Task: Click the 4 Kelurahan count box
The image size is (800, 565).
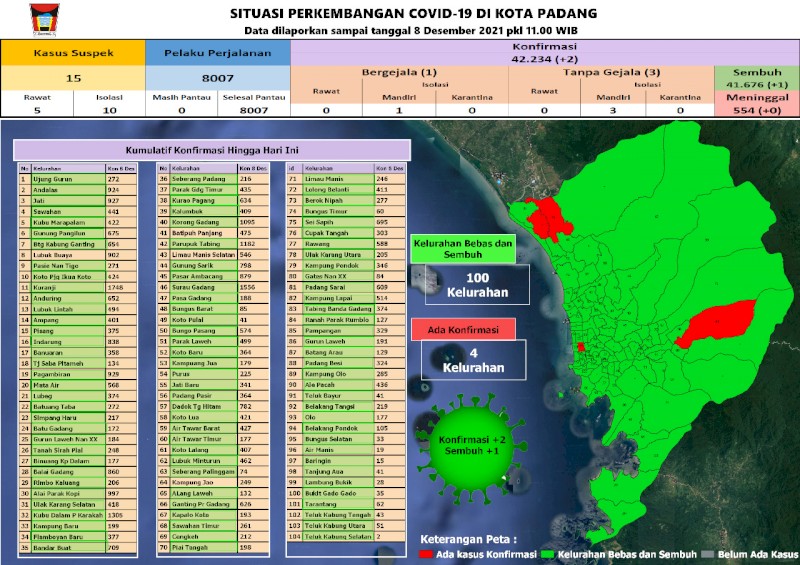Action: coord(473,360)
